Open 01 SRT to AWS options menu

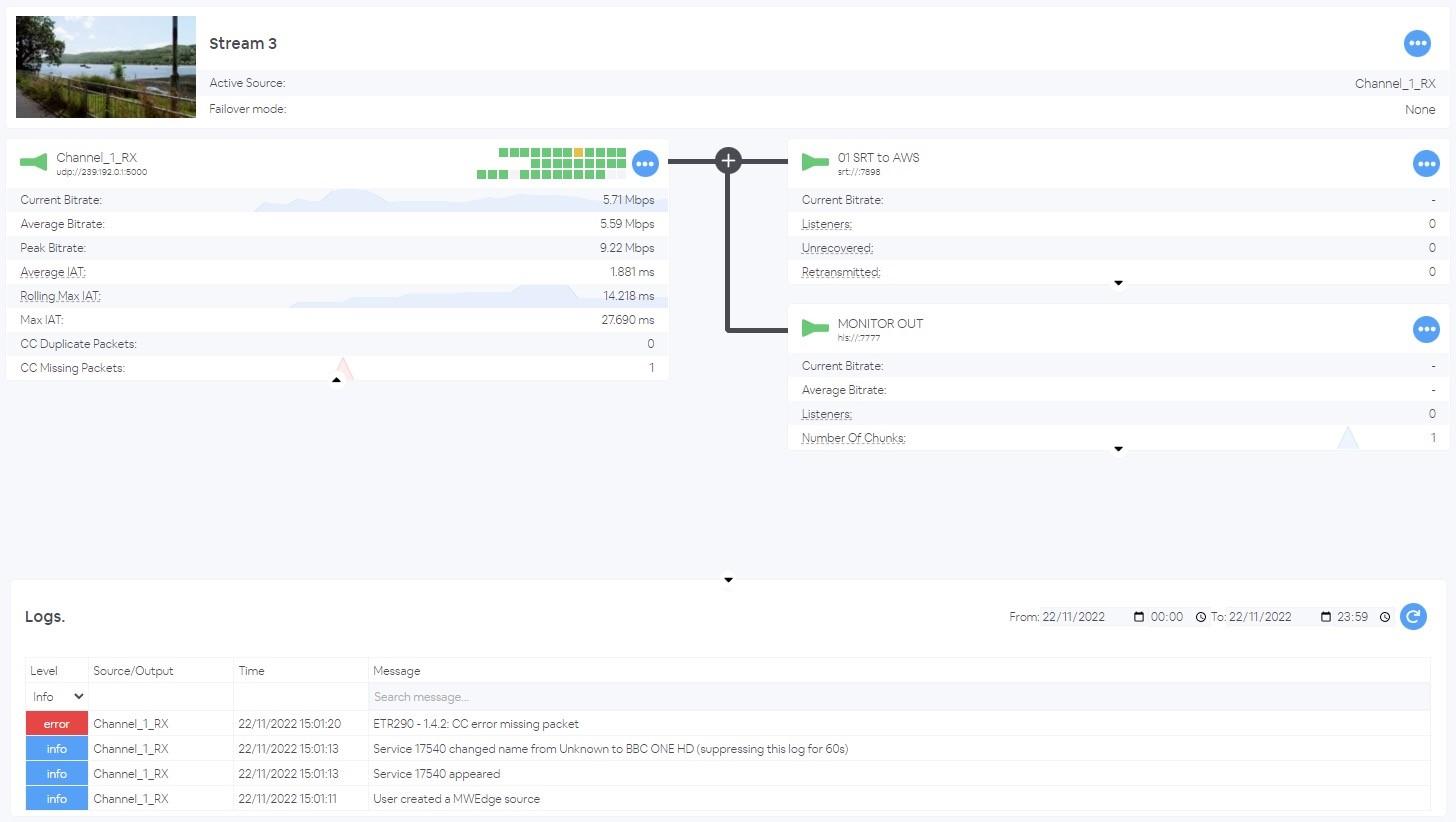1426,163
